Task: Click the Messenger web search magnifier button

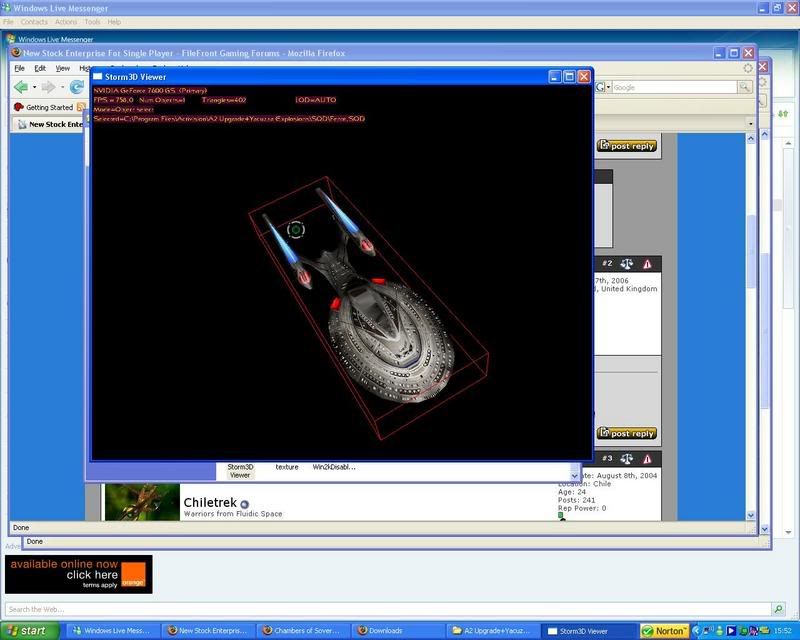Action: (x=779, y=609)
